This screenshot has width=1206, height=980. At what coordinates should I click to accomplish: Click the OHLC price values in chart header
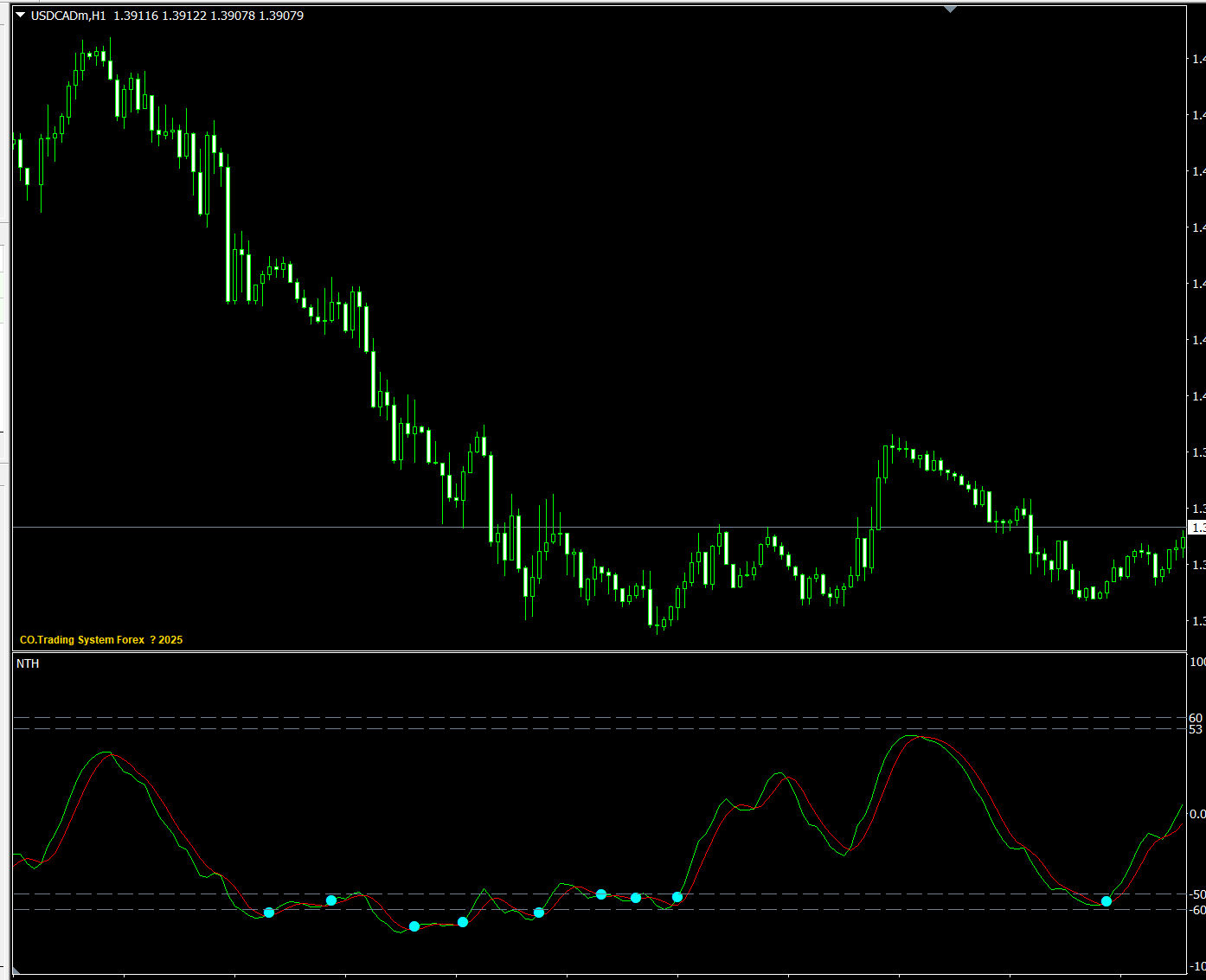point(208,16)
